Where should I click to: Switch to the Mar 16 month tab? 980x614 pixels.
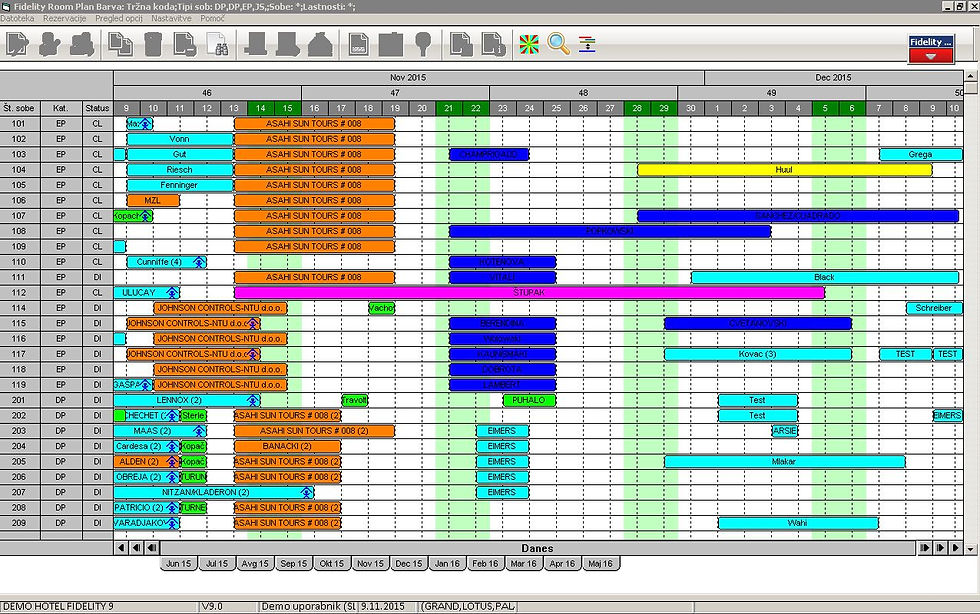pyautogui.click(x=524, y=564)
